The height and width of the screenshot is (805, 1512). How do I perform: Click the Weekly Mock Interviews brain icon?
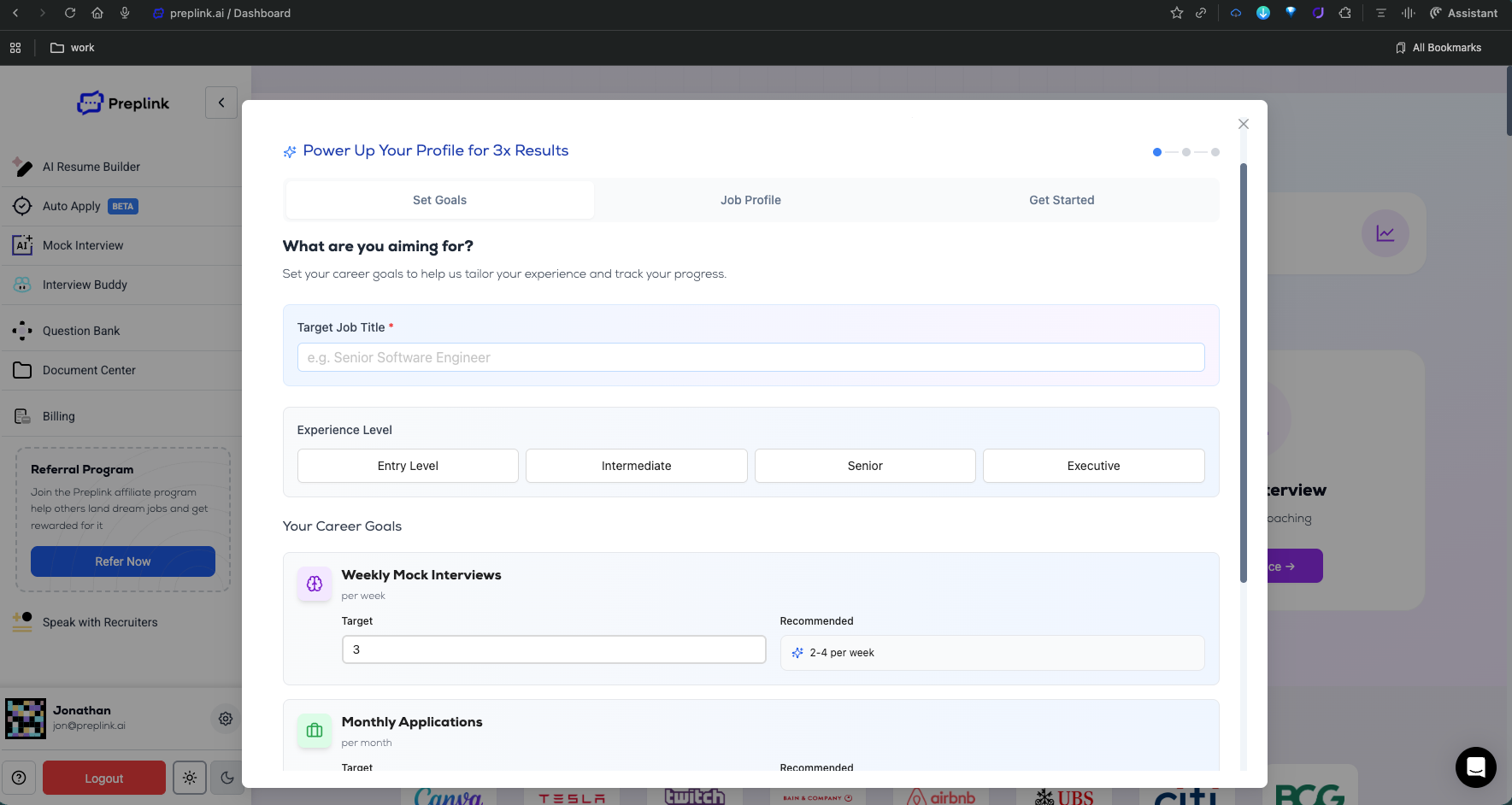[x=315, y=584]
